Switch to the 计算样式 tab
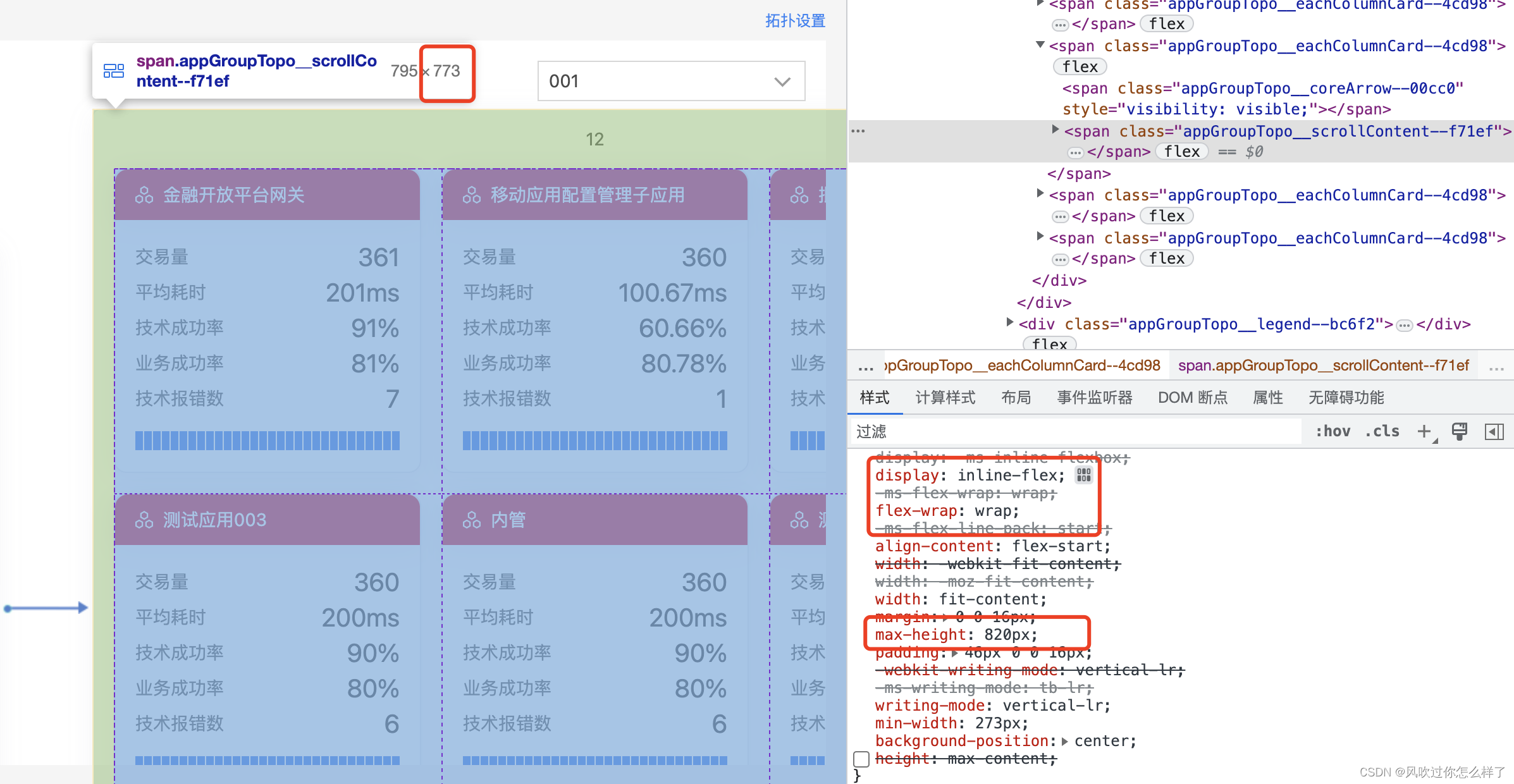This screenshot has height=784, width=1514. [x=945, y=397]
